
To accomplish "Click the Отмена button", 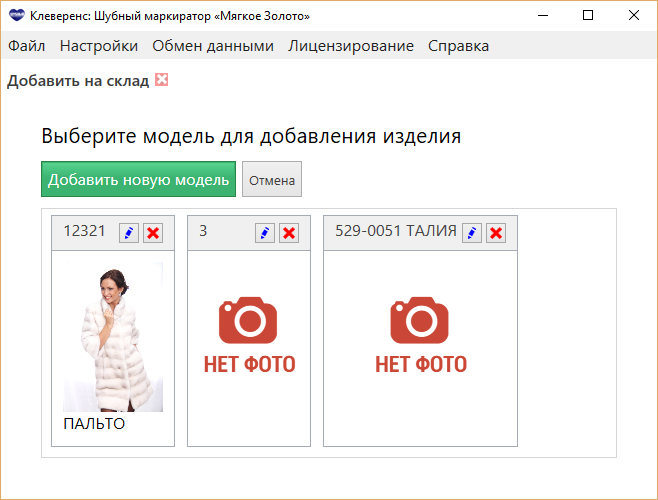I will 272,179.
